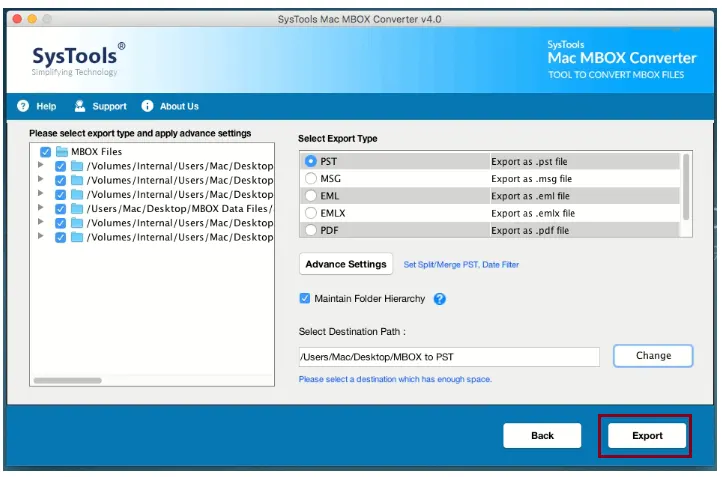Select EMLX export type radio button

click(x=311, y=213)
